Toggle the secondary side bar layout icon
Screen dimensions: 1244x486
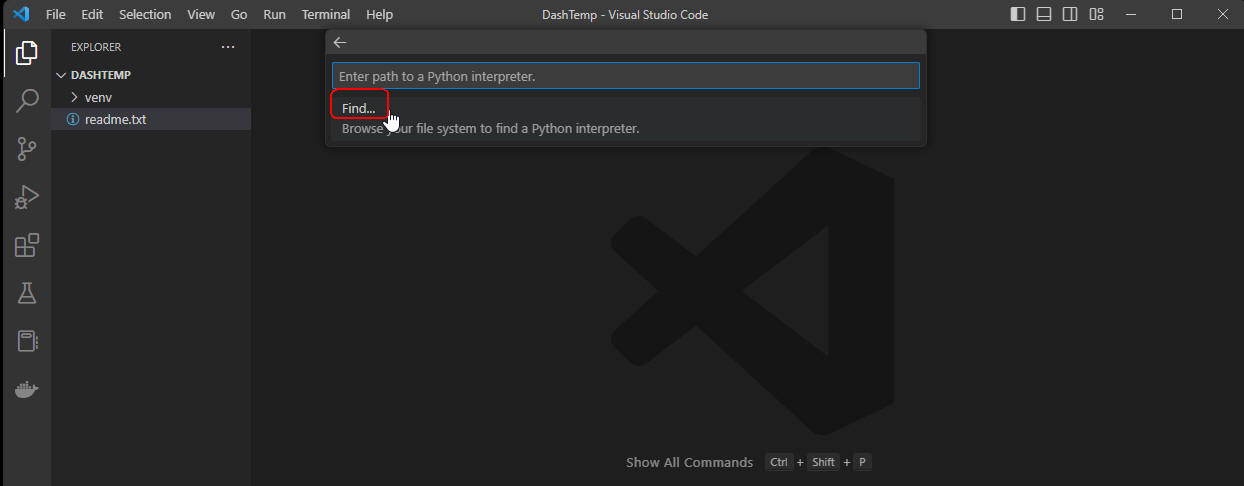pyautogui.click(x=1070, y=14)
